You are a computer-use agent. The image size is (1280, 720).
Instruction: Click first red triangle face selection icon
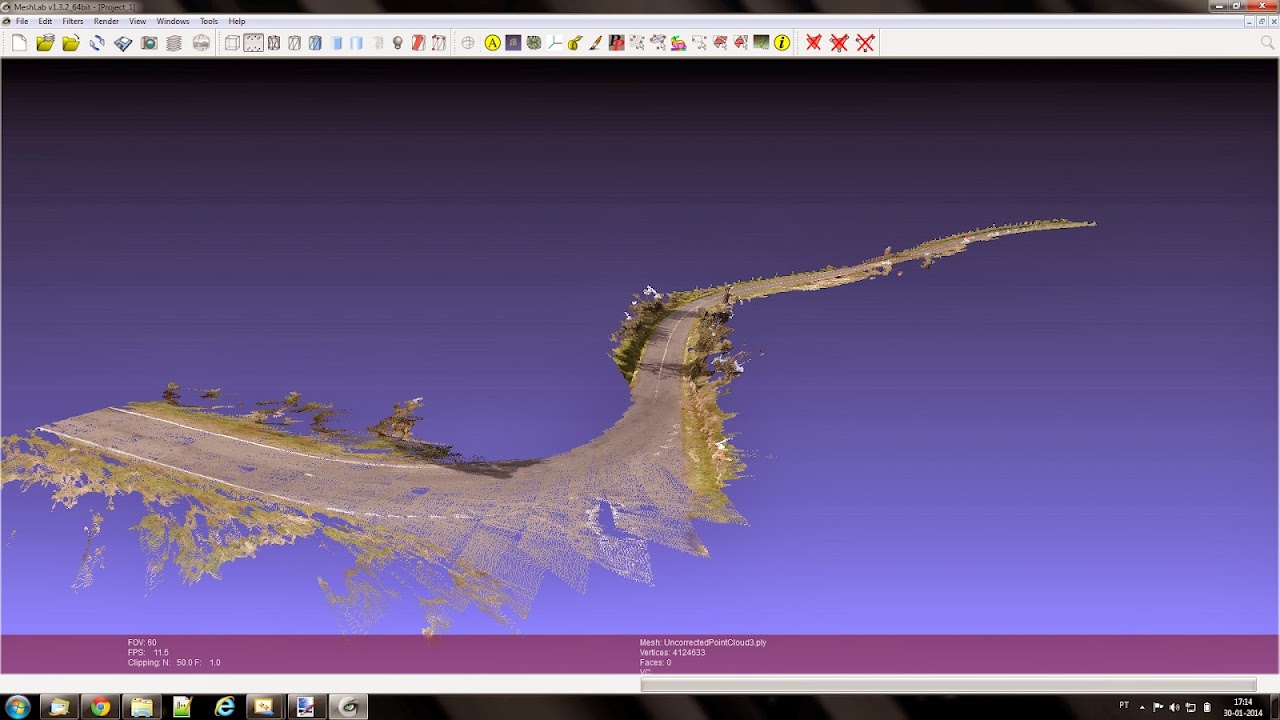pyautogui.click(x=720, y=43)
